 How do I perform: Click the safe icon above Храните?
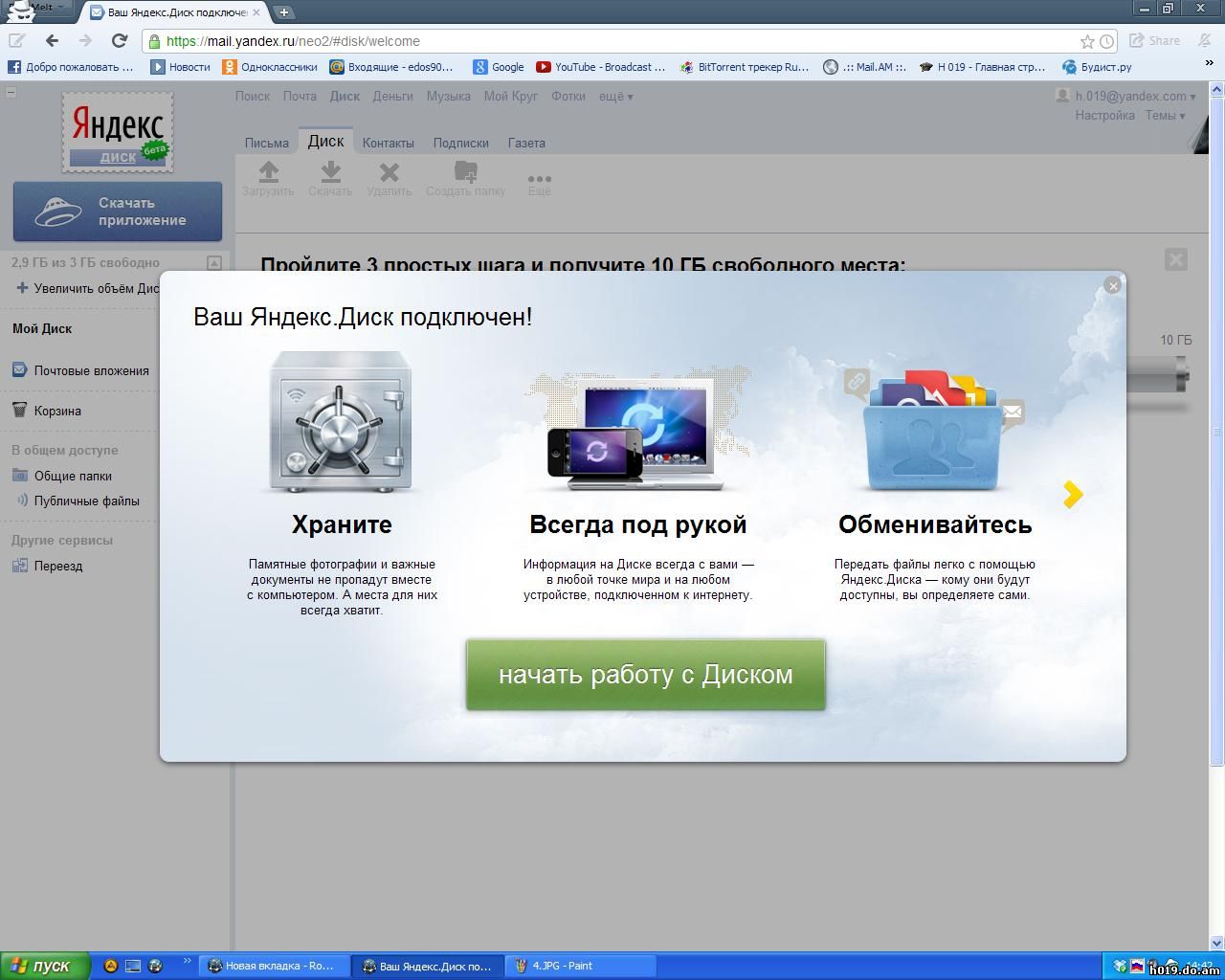(x=342, y=422)
